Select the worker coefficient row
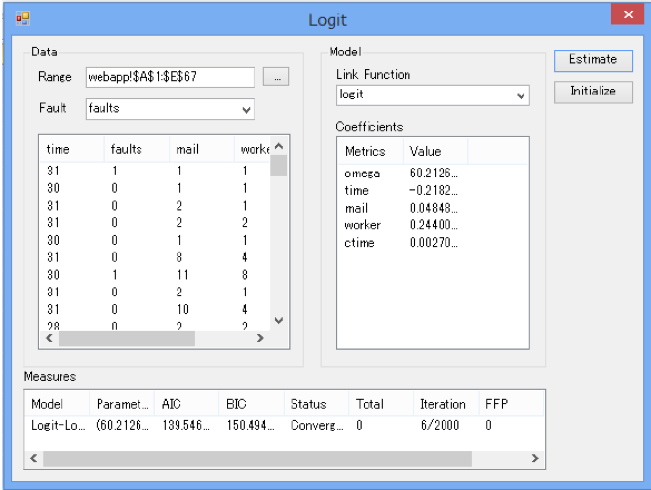This screenshot has width=651, height=490. [432, 225]
